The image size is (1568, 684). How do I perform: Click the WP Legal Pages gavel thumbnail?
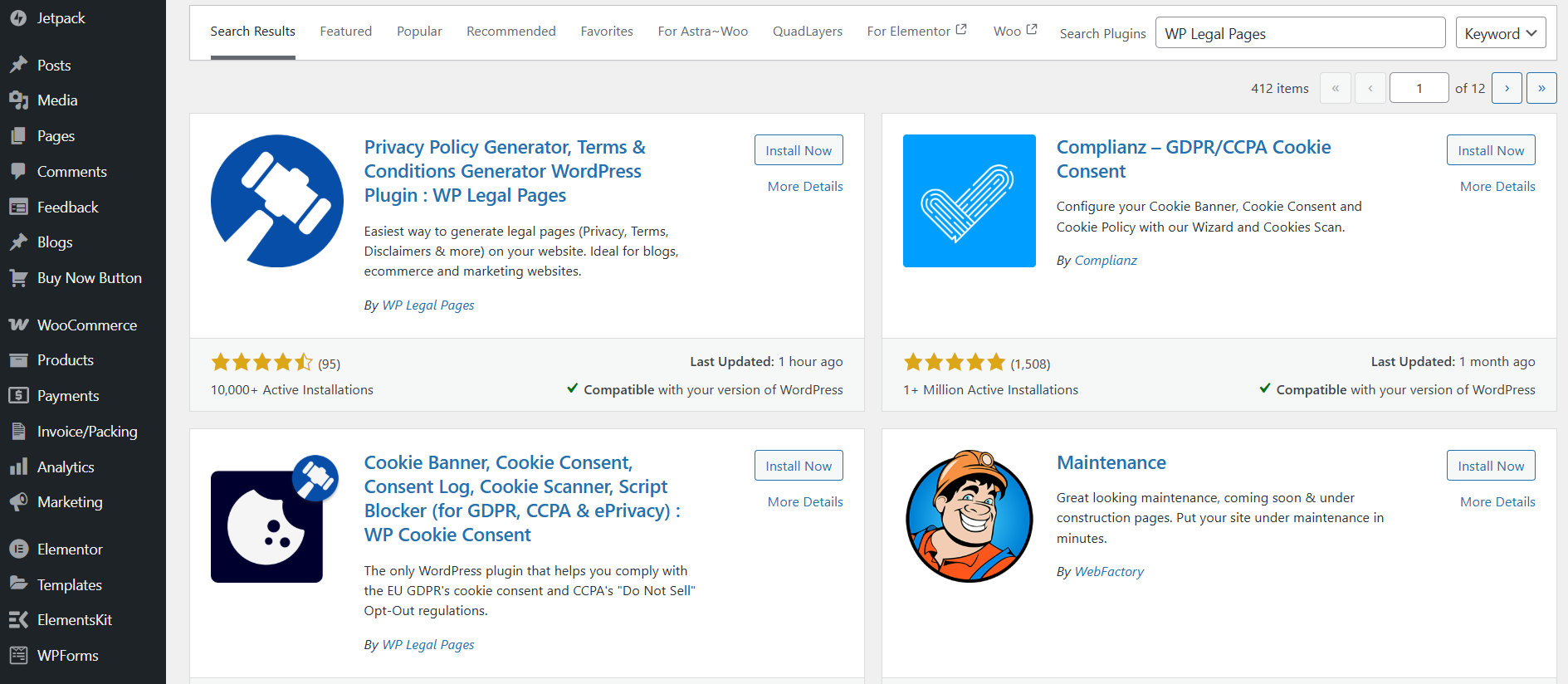click(277, 201)
